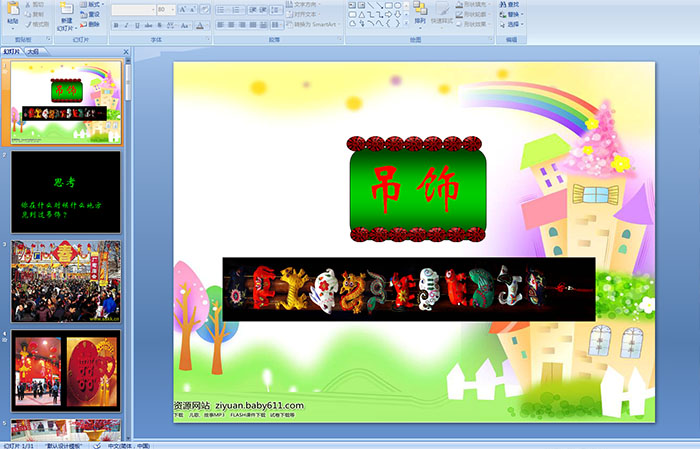Select the Oval shape
This screenshot has height=449, width=700.
(x=398, y=5)
